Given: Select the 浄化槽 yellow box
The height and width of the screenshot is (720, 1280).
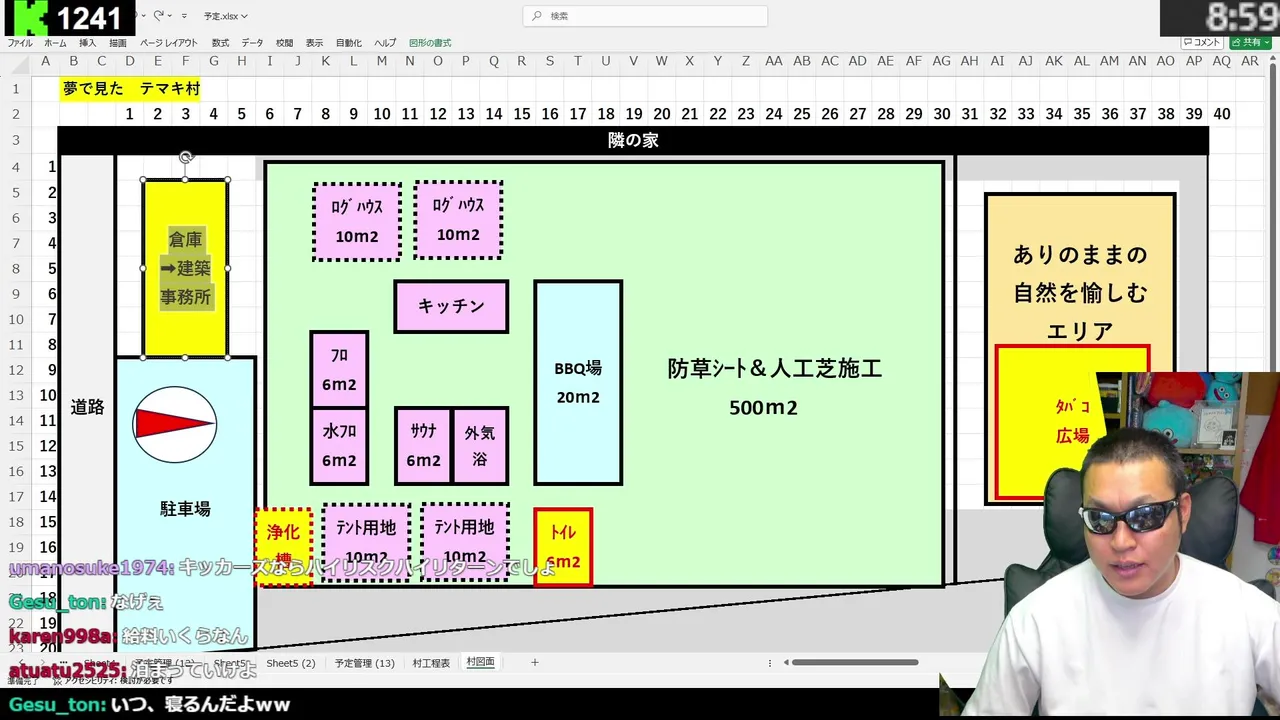Looking at the screenshot, I should point(284,546).
